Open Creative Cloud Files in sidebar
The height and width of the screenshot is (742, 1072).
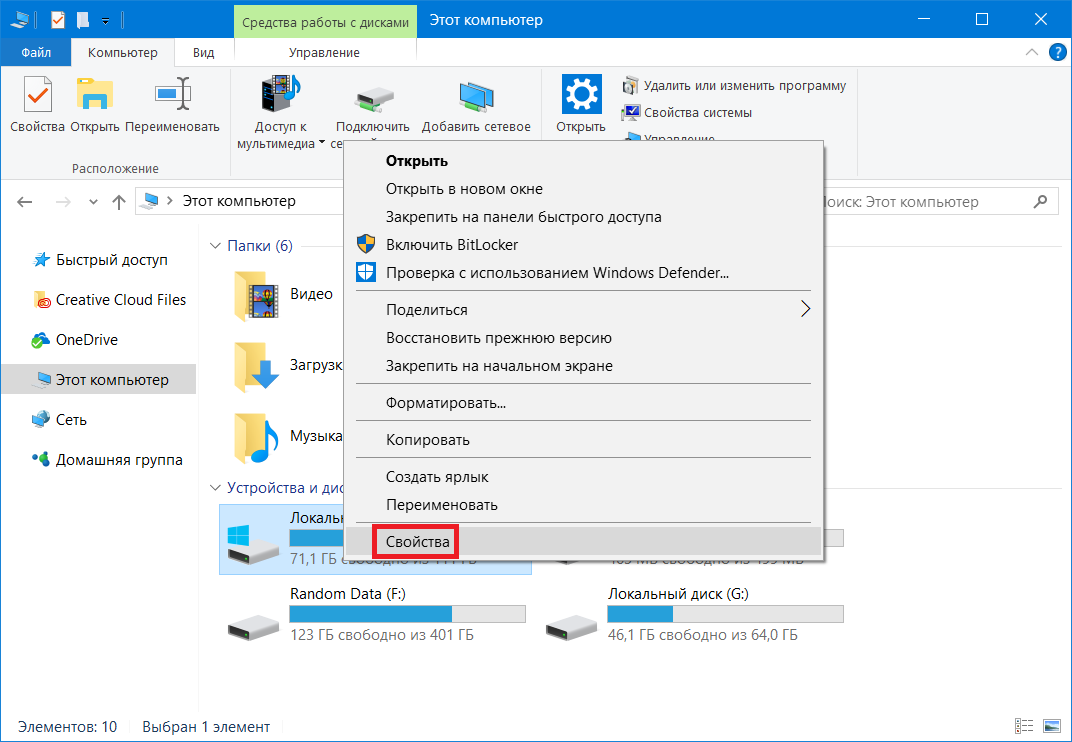click(x=109, y=300)
